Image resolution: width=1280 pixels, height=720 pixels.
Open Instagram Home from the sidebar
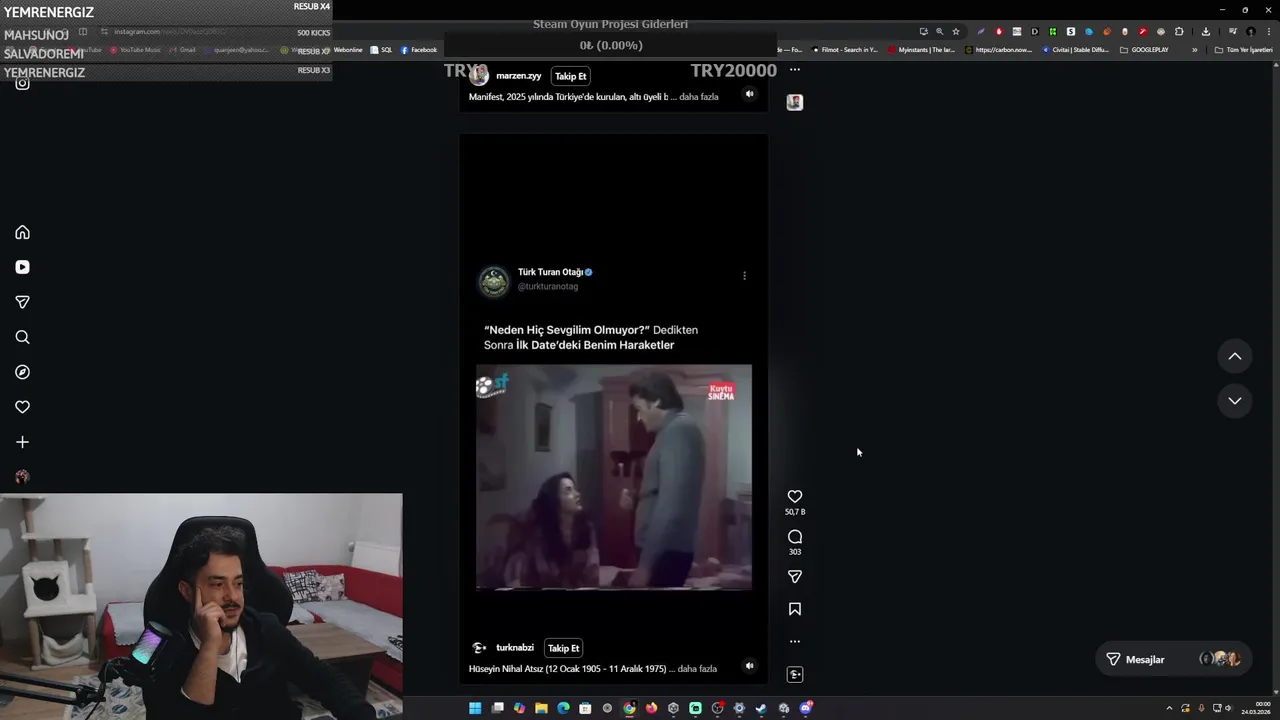pos(22,232)
